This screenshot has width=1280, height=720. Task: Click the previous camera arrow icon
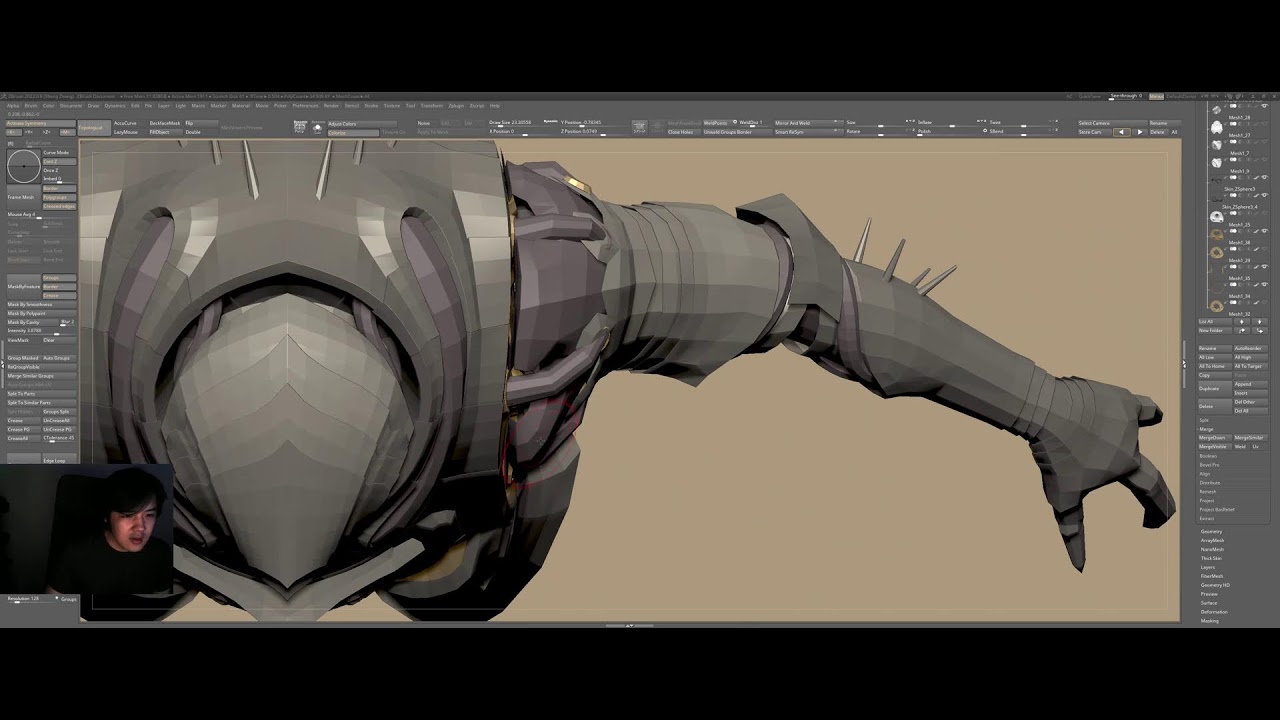click(x=1121, y=132)
